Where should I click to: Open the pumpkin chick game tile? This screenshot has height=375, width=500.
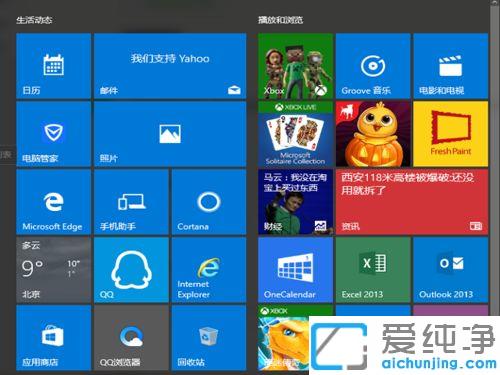373,134
